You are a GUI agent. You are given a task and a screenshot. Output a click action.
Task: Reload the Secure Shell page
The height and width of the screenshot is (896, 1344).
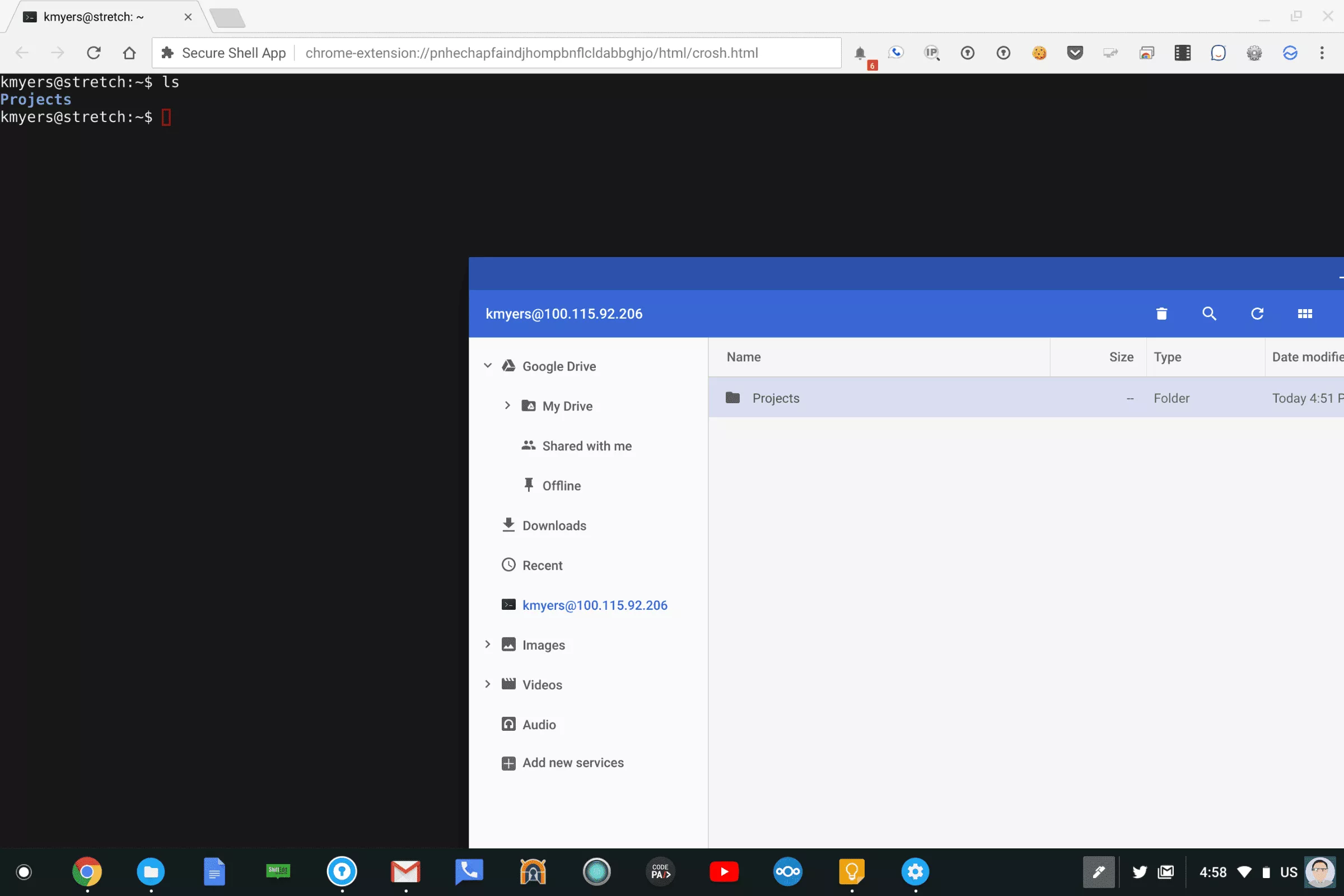(94, 53)
